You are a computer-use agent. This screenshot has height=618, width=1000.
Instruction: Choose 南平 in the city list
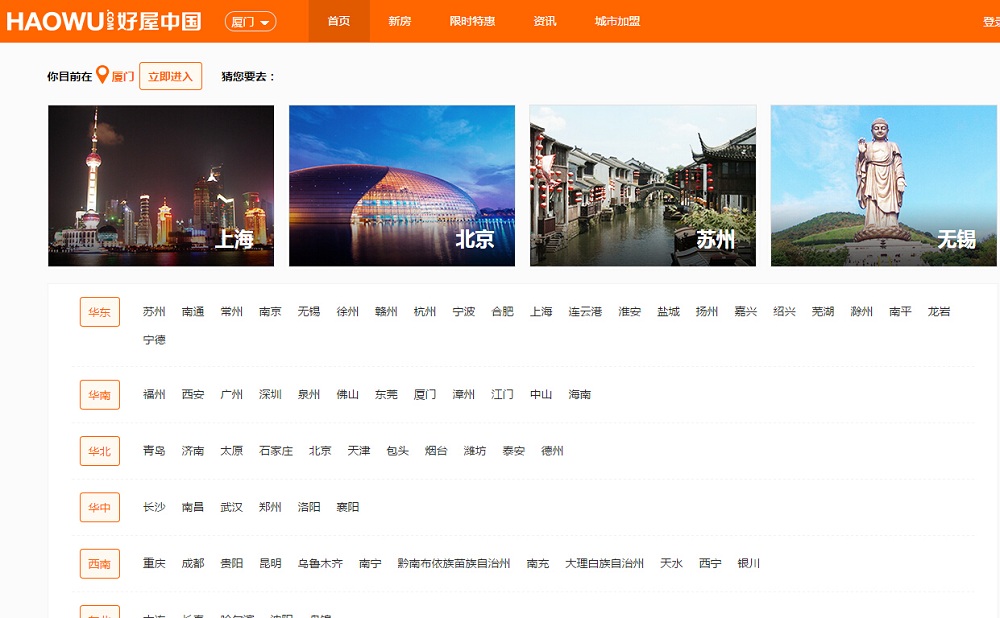coord(901,311)
